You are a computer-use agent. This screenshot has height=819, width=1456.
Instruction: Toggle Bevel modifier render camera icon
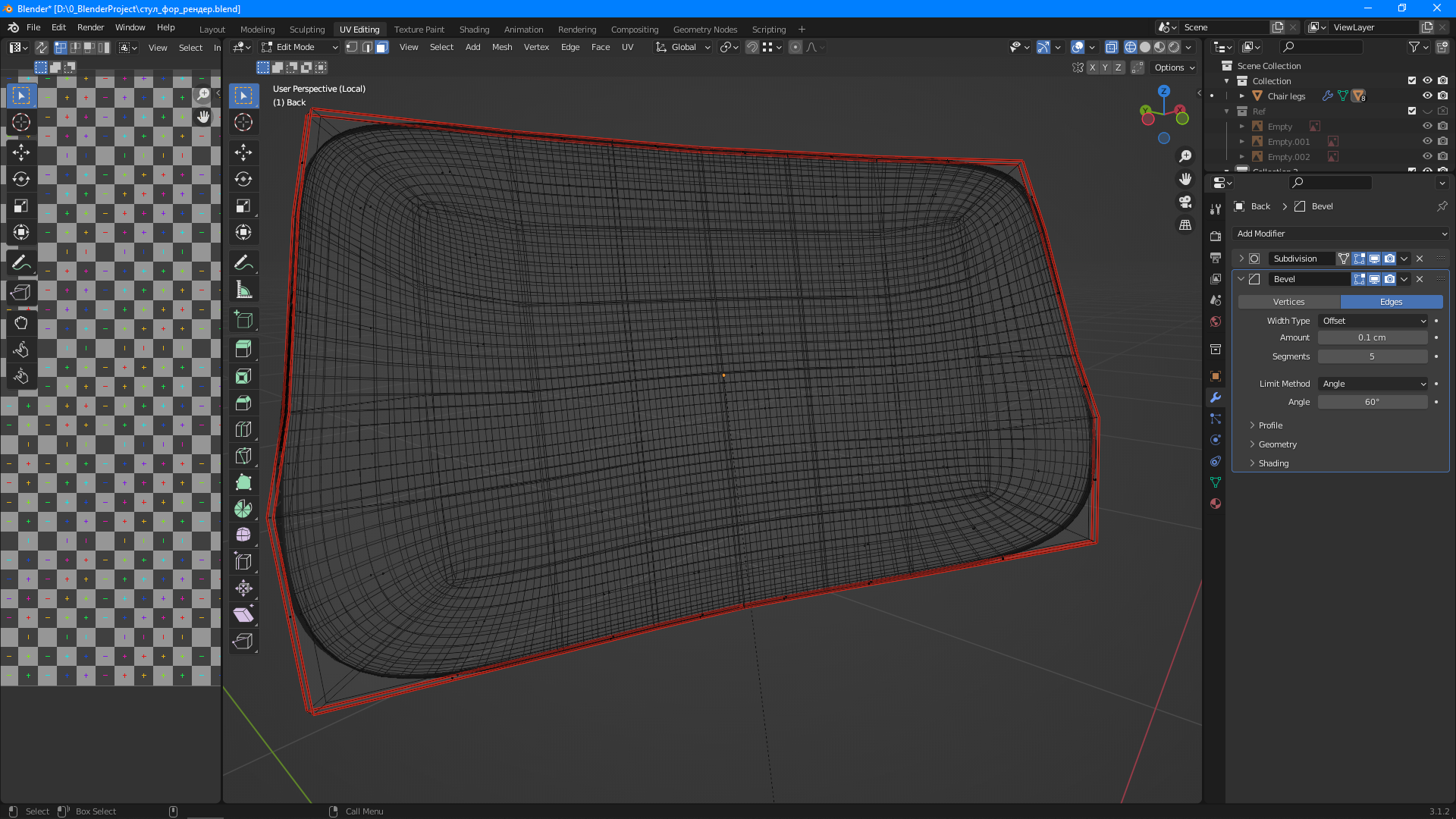point(1389,279)
